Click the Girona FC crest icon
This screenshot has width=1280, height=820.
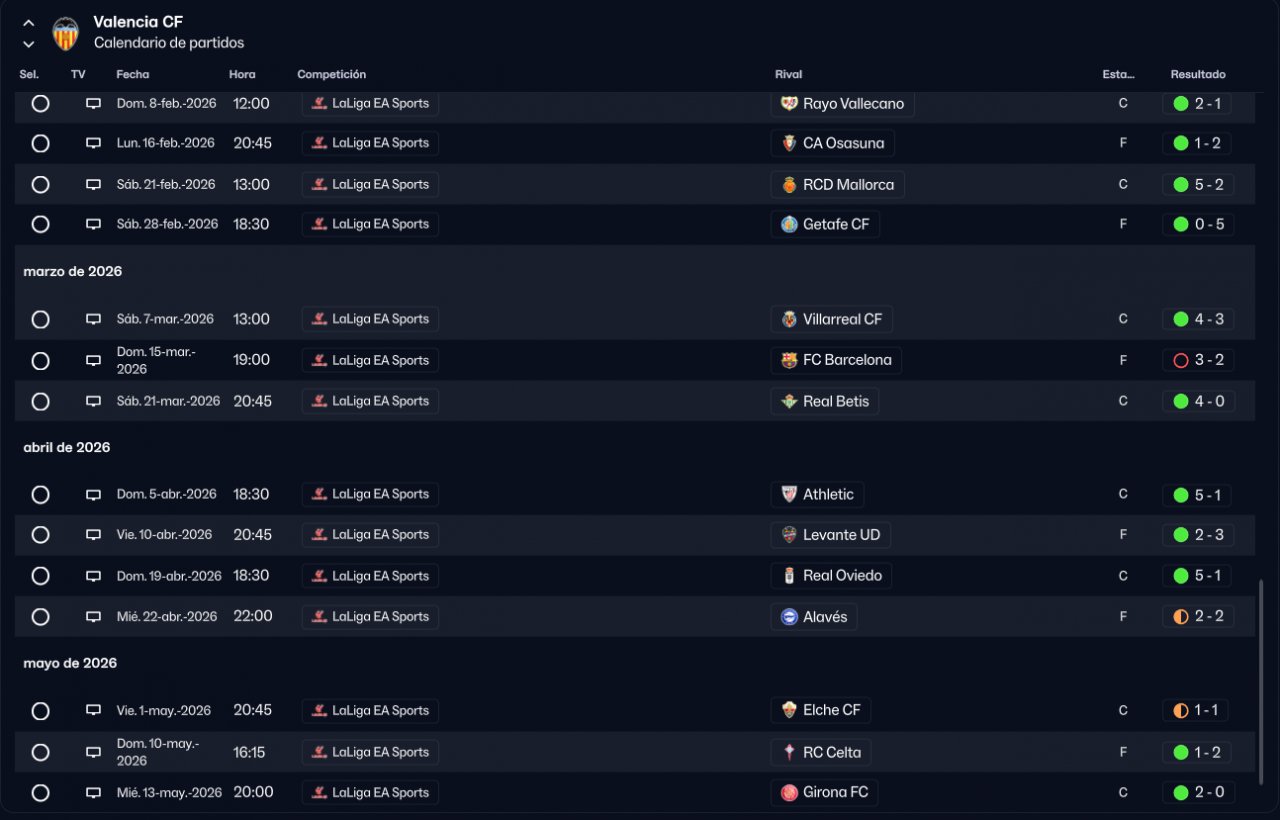tap(789, 792)
